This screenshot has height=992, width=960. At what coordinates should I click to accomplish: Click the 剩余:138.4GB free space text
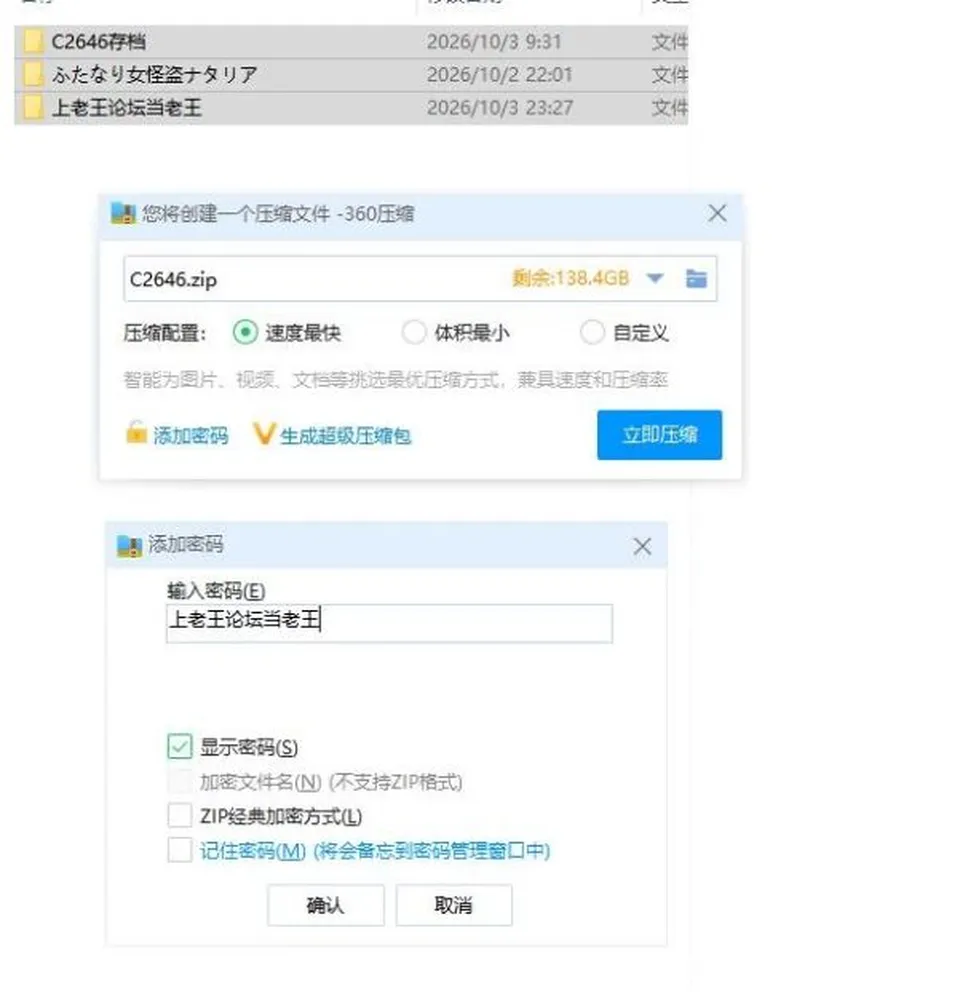click(570, 278)
